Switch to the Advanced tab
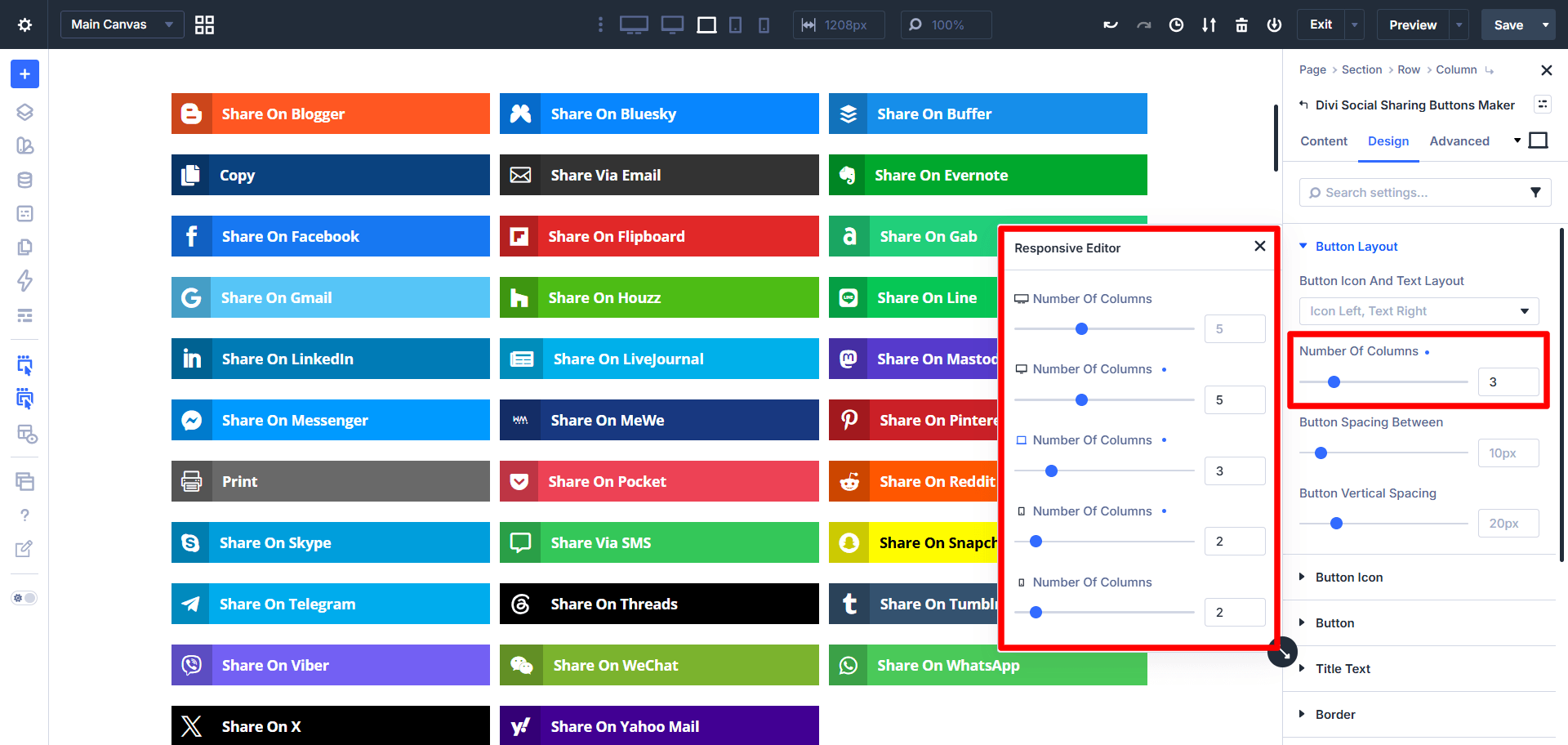Image resolution: width=1568 pixels, height=745 pixels. [1459, 141]
